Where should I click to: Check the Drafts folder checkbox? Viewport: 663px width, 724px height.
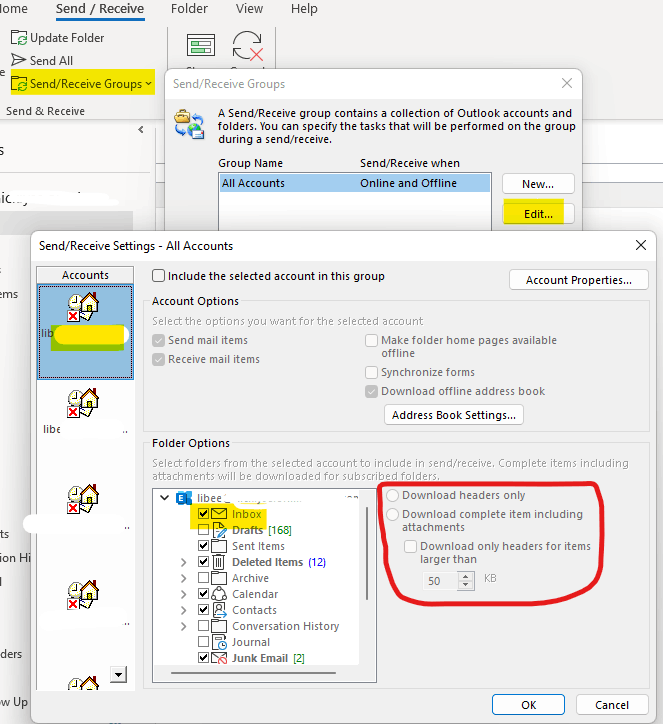point(203,530)
